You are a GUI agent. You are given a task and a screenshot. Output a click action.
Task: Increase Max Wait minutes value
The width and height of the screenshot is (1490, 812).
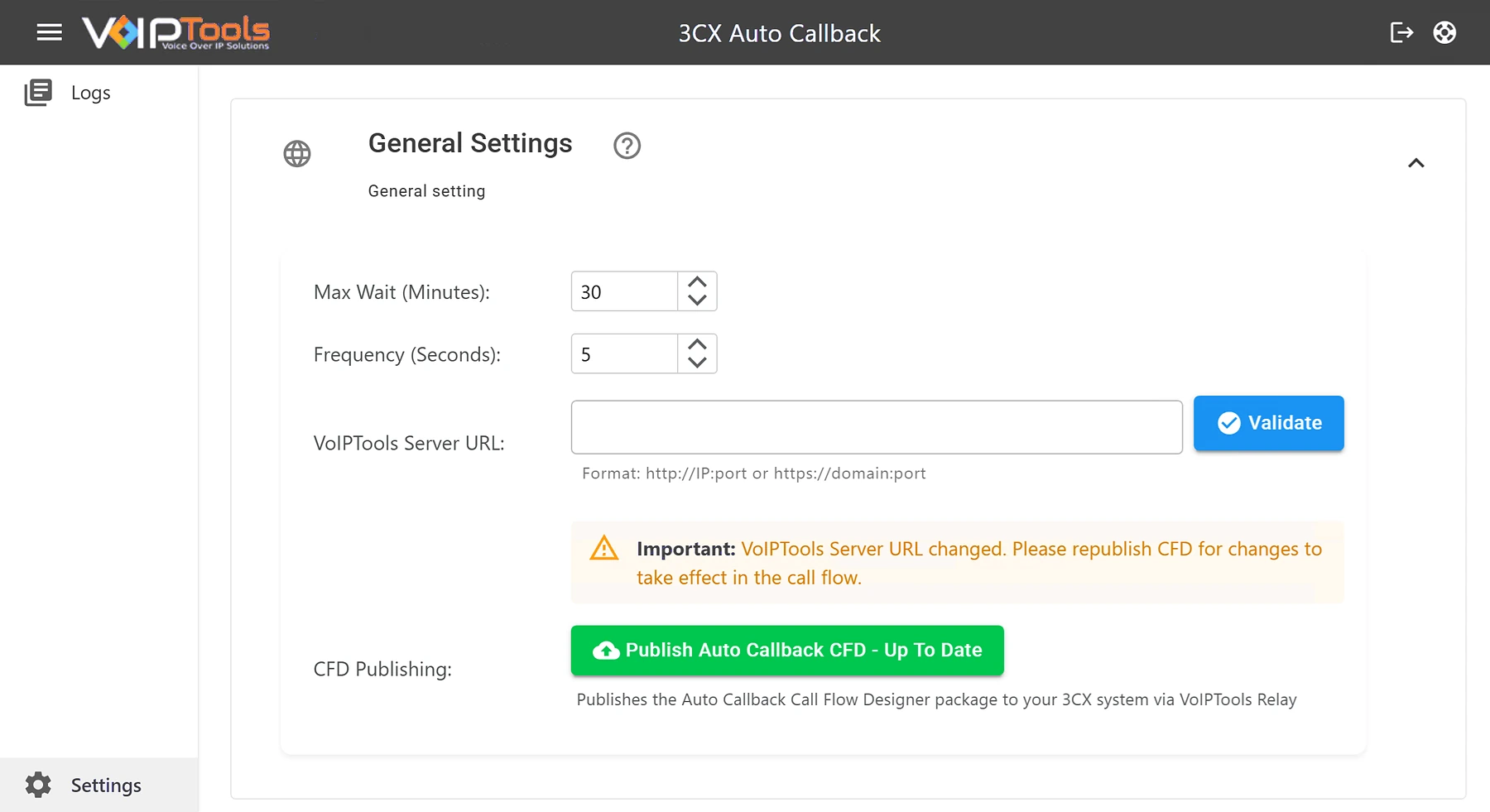coord(697,282)
